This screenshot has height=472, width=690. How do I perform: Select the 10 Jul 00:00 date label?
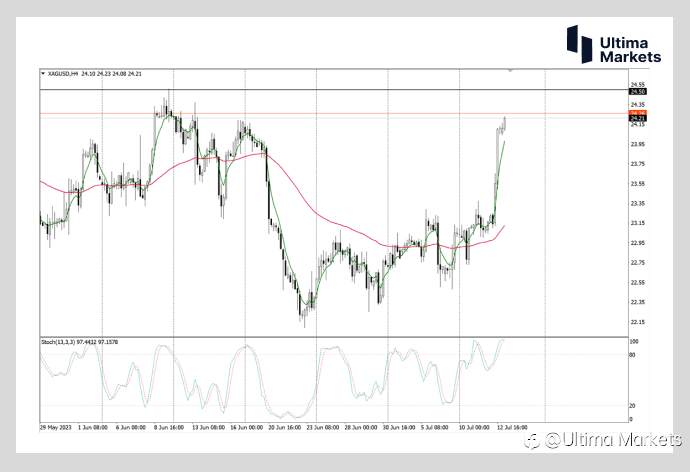[x=473, y=427]
